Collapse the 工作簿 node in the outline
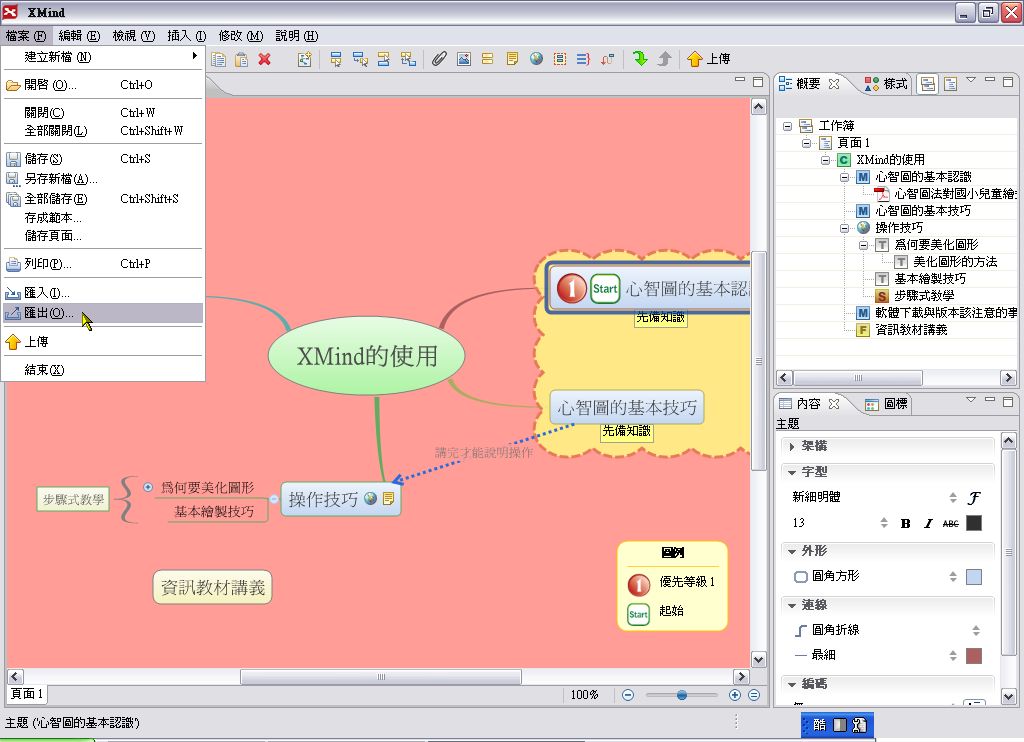This screenshot has width=1024, height=742. [x=788, y=126]
